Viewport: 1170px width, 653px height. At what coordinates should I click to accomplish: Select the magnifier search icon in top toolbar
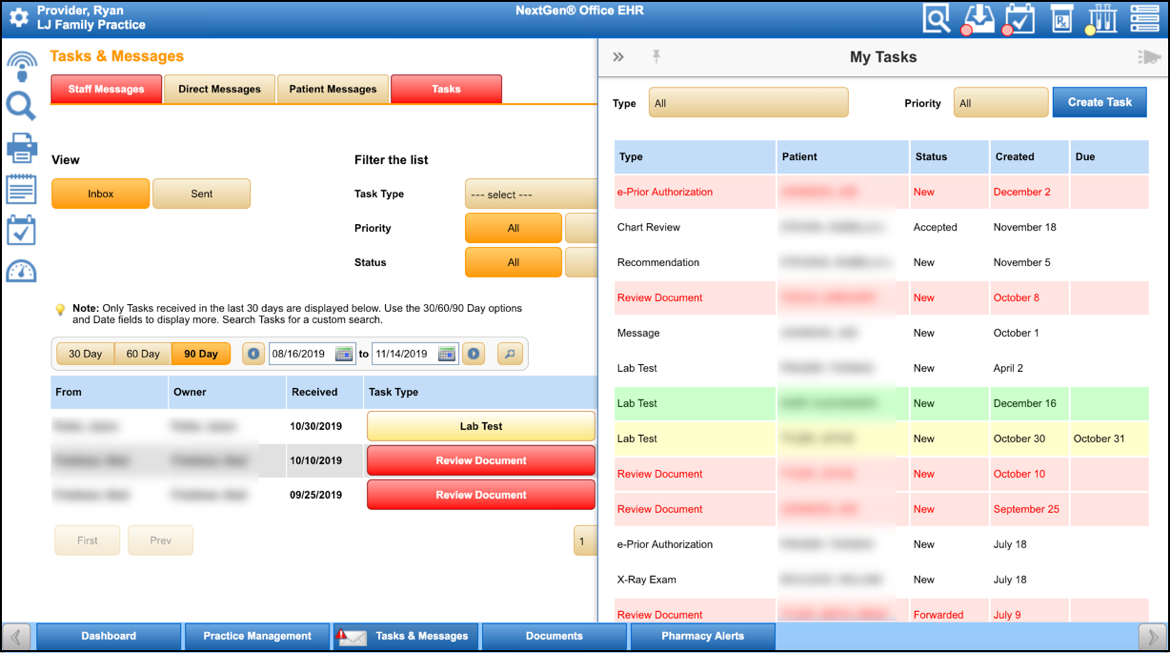936,17
